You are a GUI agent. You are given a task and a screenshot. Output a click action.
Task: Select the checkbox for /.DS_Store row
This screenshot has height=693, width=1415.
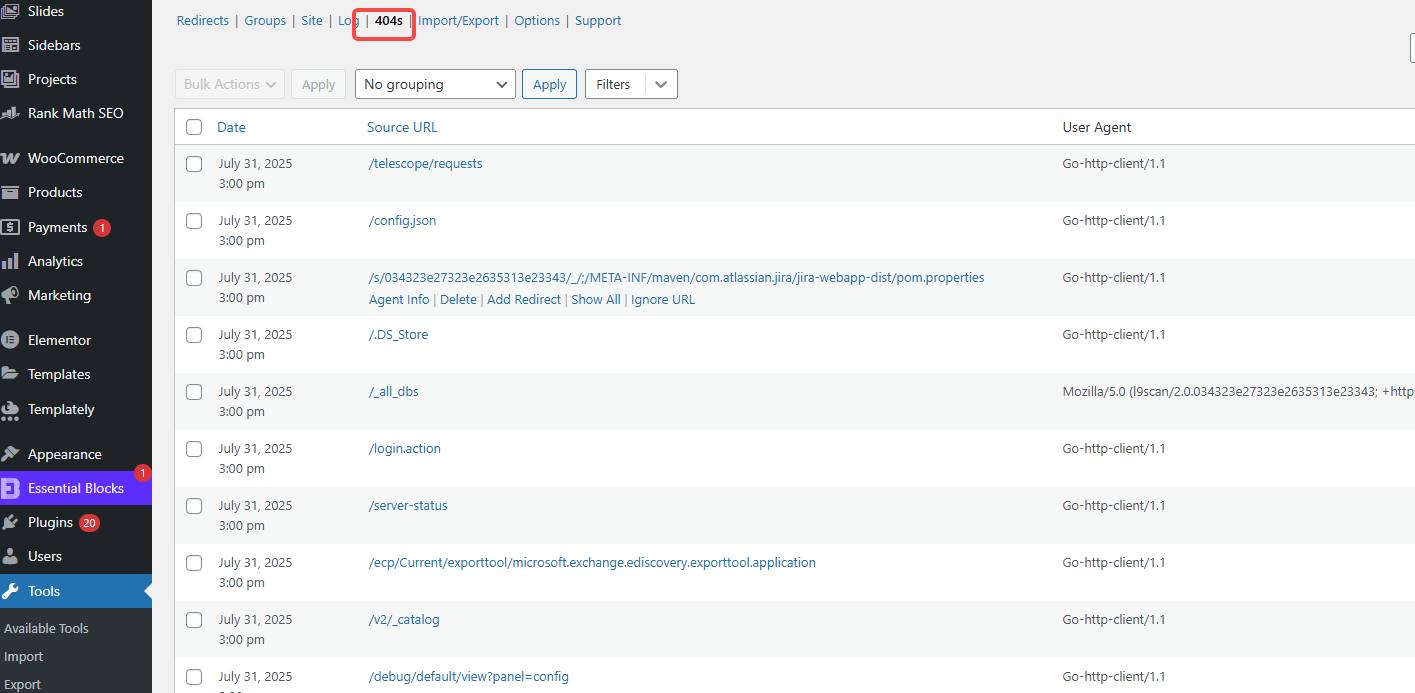[194, 335]
